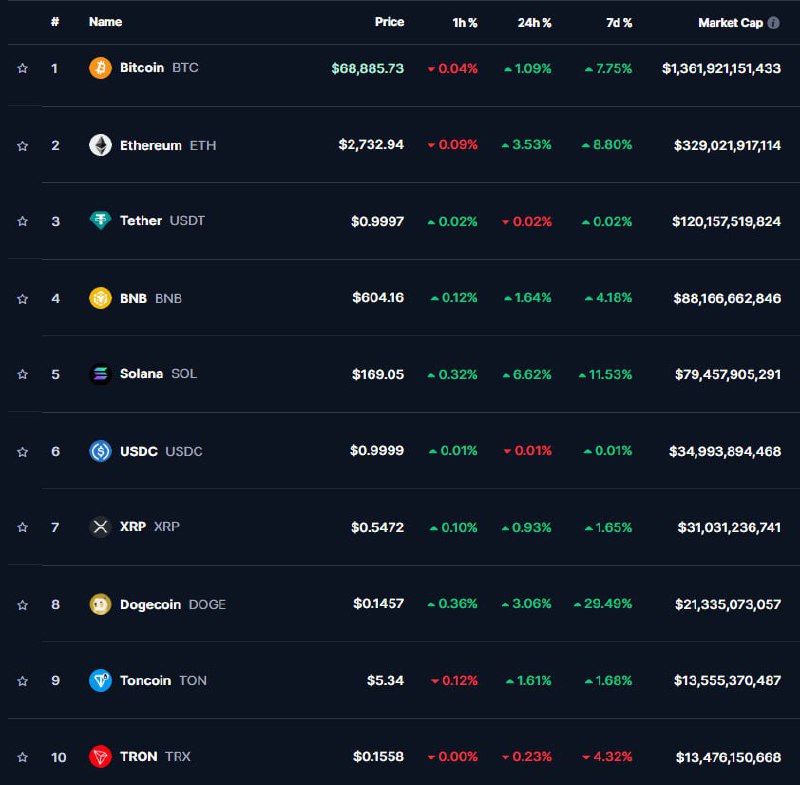
Task: Open the TRON TRX coin page
Action: (155, 756)
